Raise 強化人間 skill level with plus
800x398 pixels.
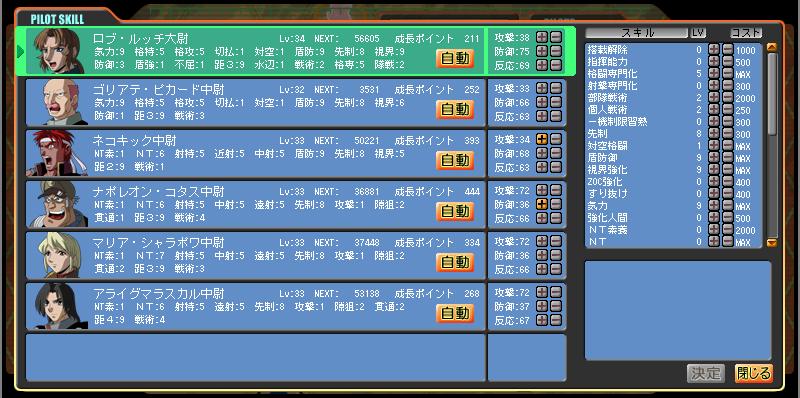click(x=714, y=217)
